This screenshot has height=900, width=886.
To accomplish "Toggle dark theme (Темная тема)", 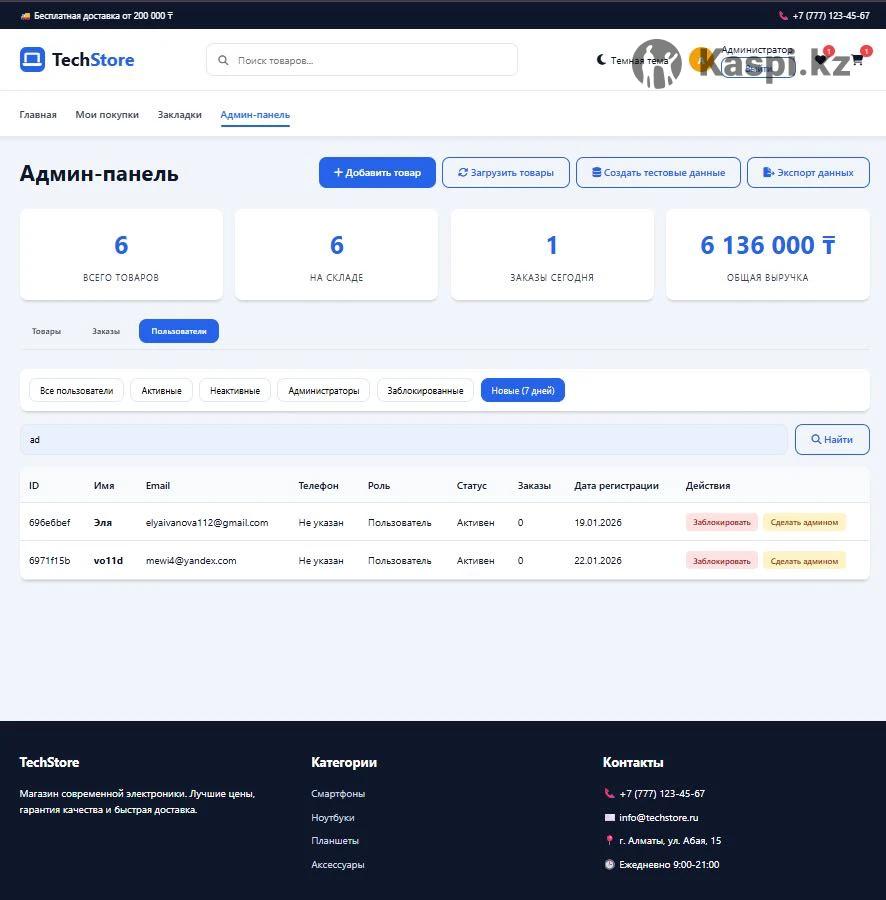I will tap(632, 60).
